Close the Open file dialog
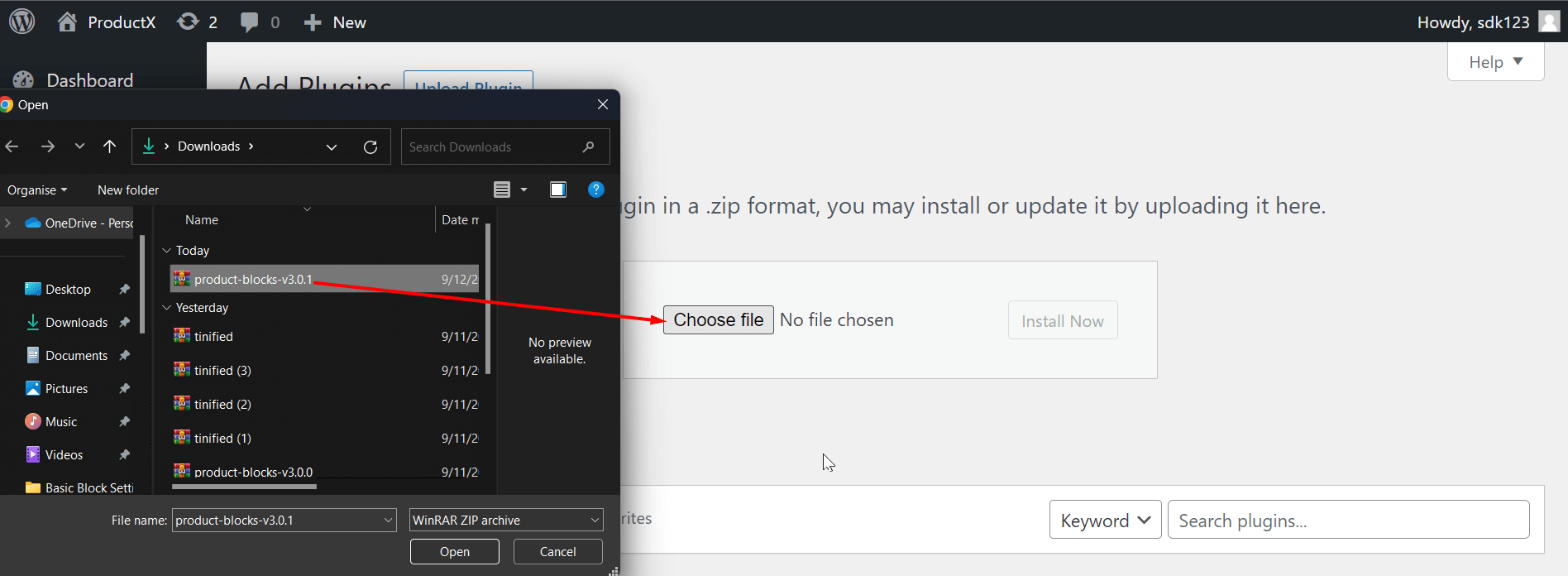The image size is (1568, 576). (603, 104)
